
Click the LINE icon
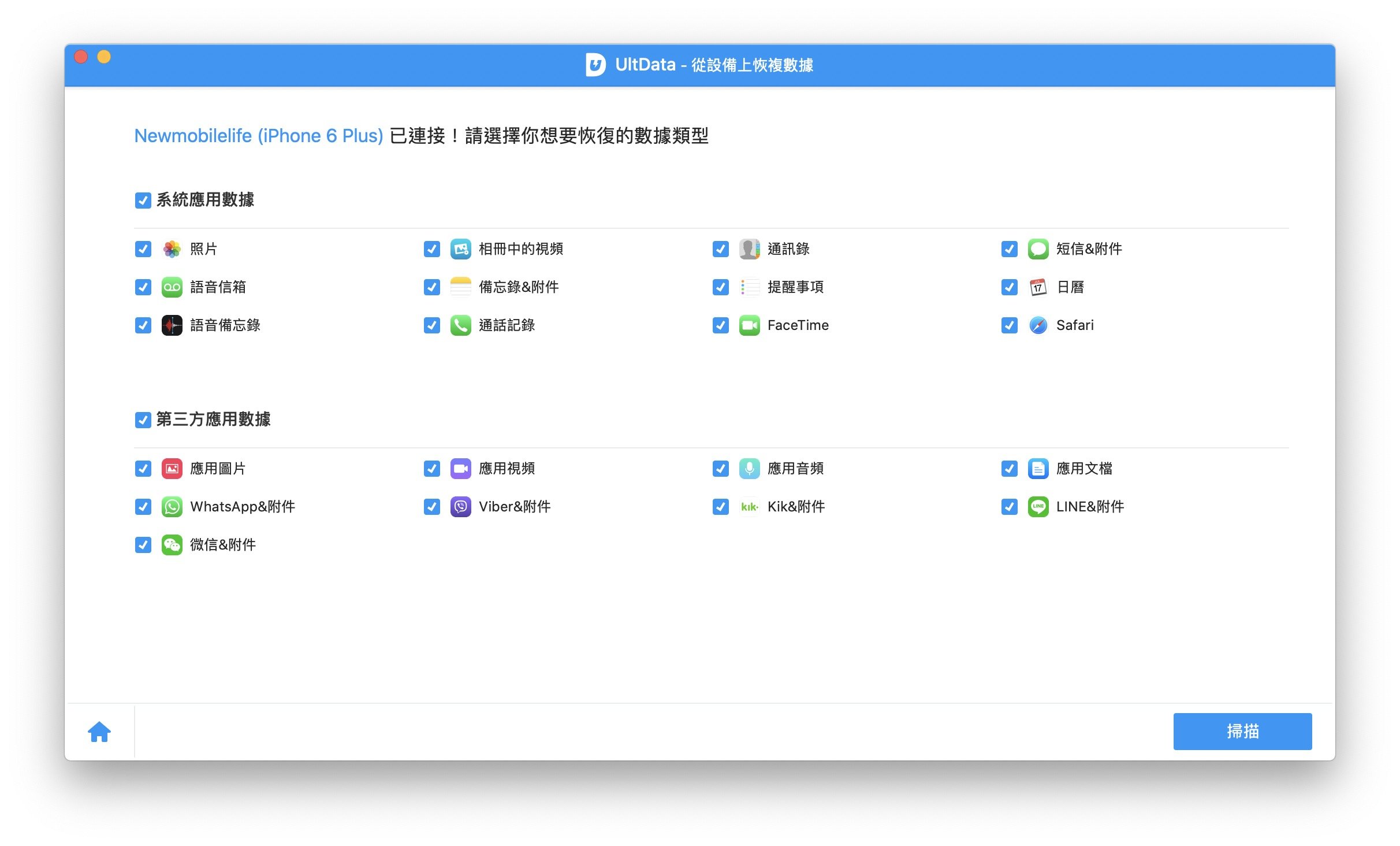coord(1038,507)
